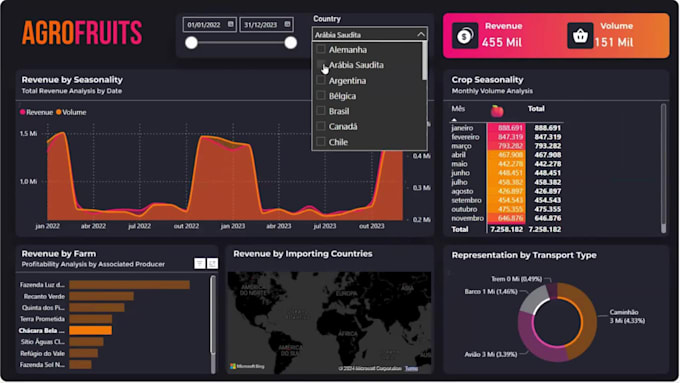The height and width of the screenshot is (383, 680).
Task: Click the Volume 151 Mil card value
Action: pyautogui.click(x=614, y=42)
